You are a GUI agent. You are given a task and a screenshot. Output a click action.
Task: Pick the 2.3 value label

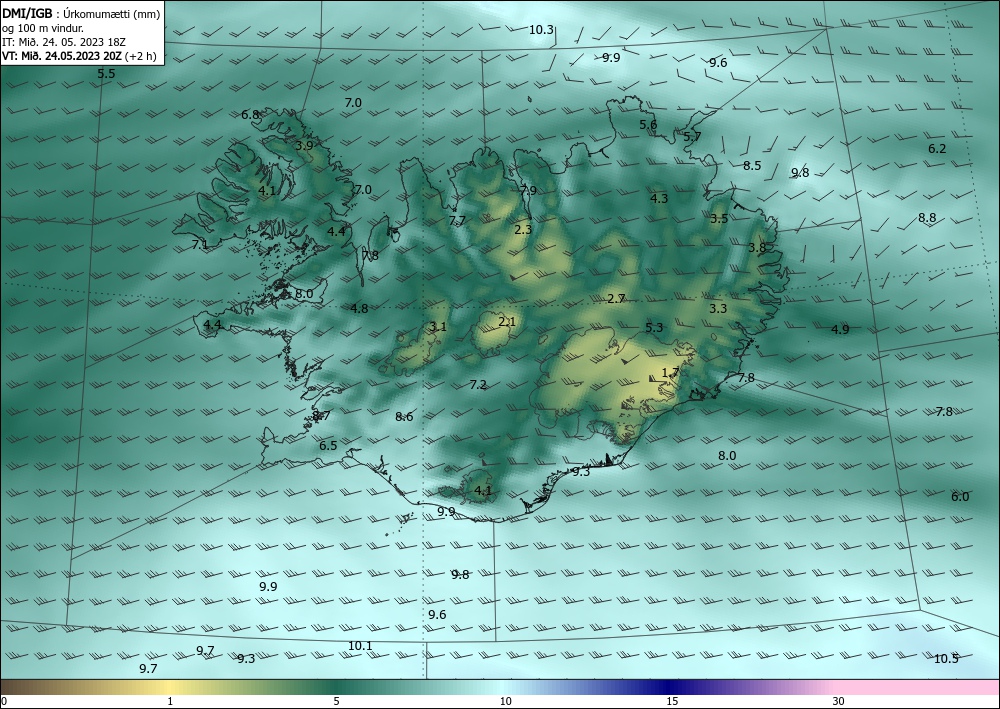click(523, 230)
